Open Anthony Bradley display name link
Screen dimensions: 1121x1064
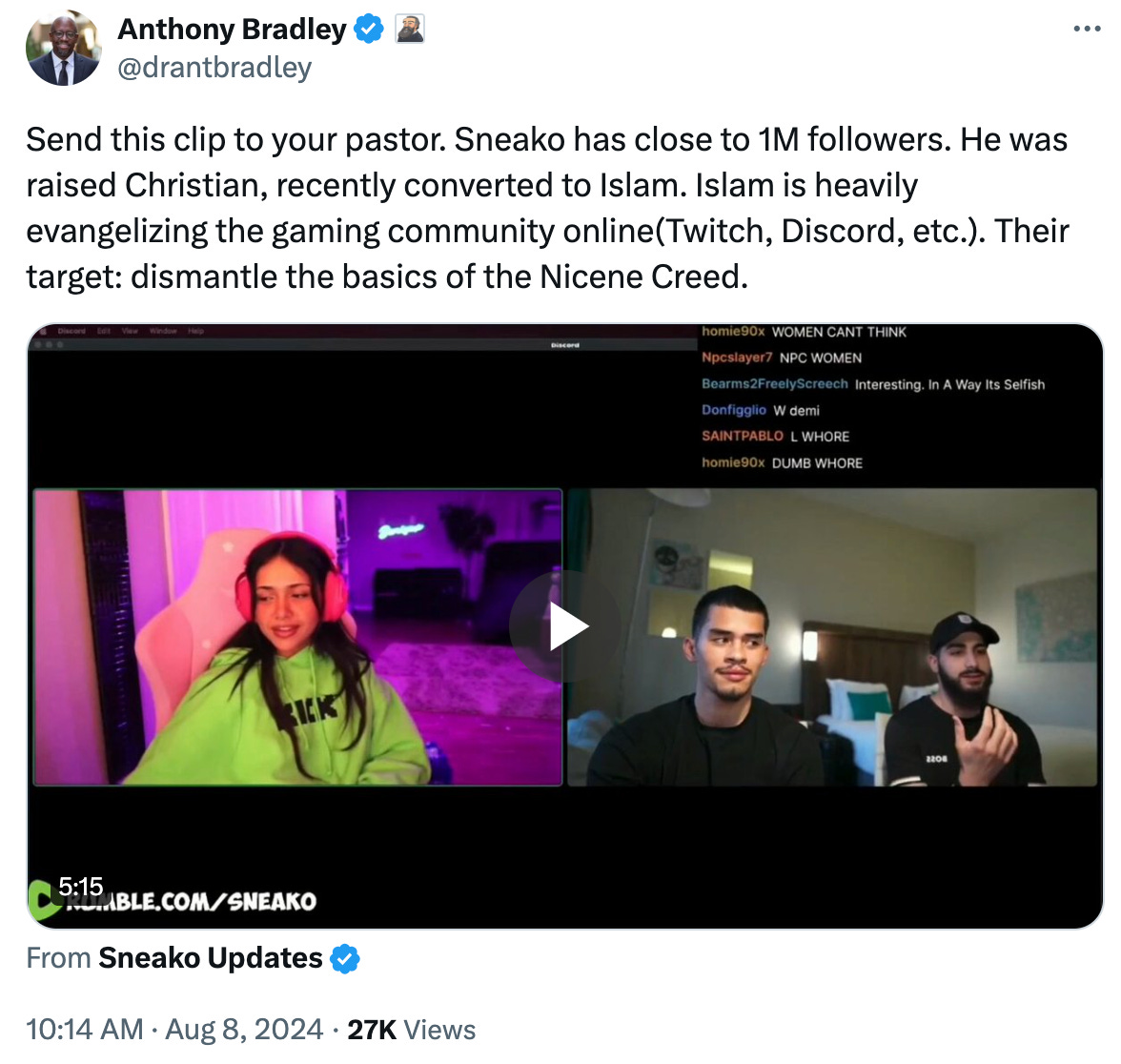click(x=232, y=30)
